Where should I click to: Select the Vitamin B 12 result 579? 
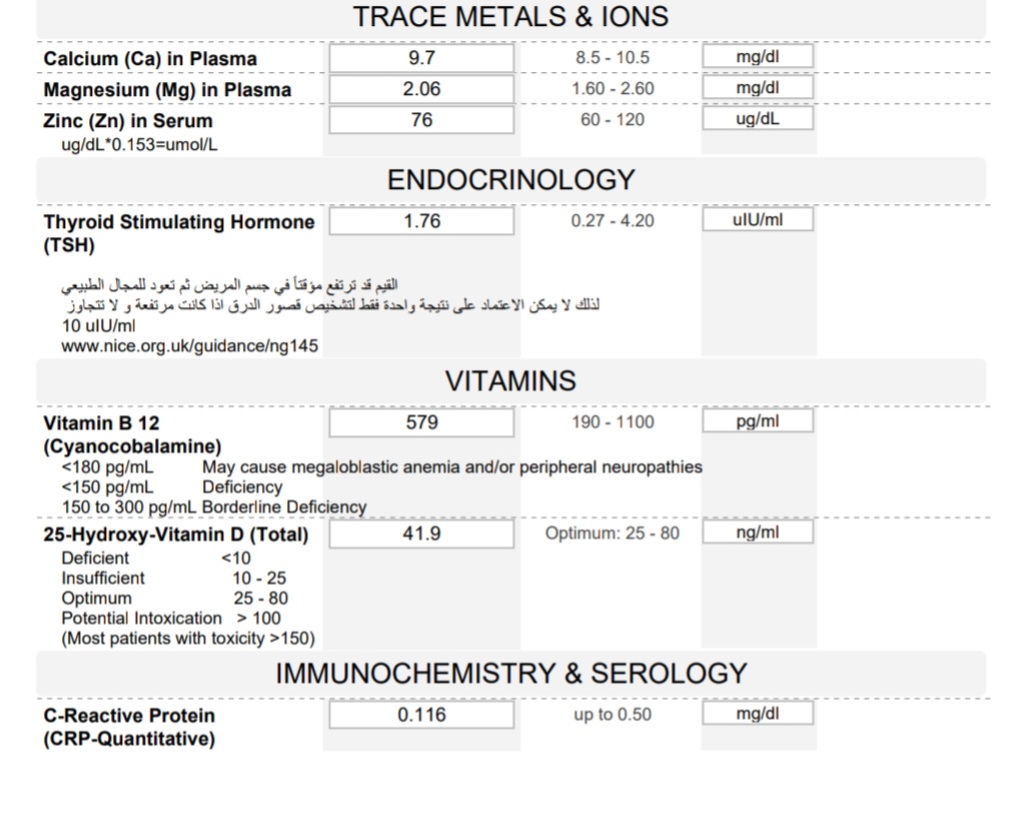coord(421,423)
